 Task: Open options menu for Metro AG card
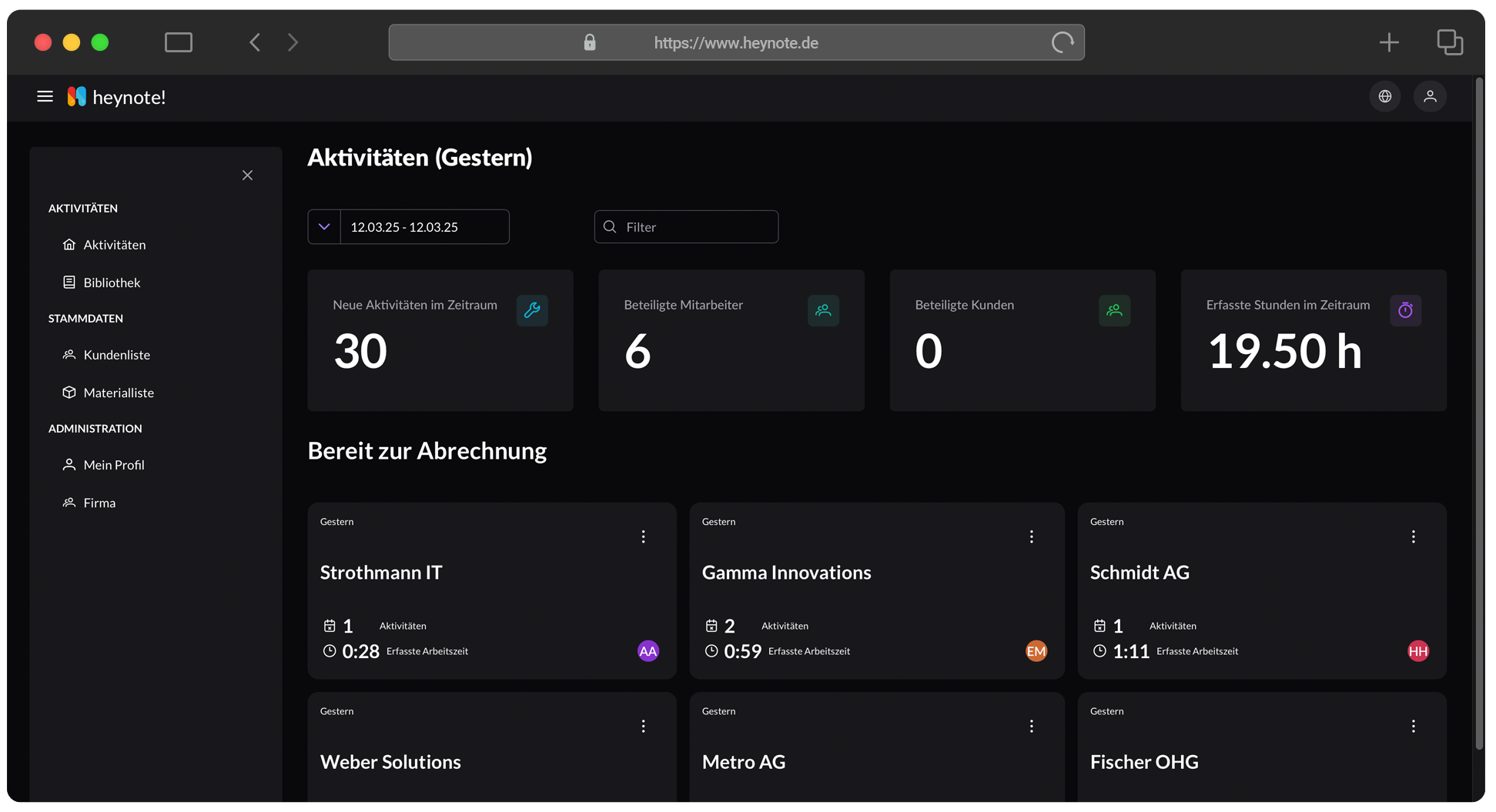(x=1032, y=726)
